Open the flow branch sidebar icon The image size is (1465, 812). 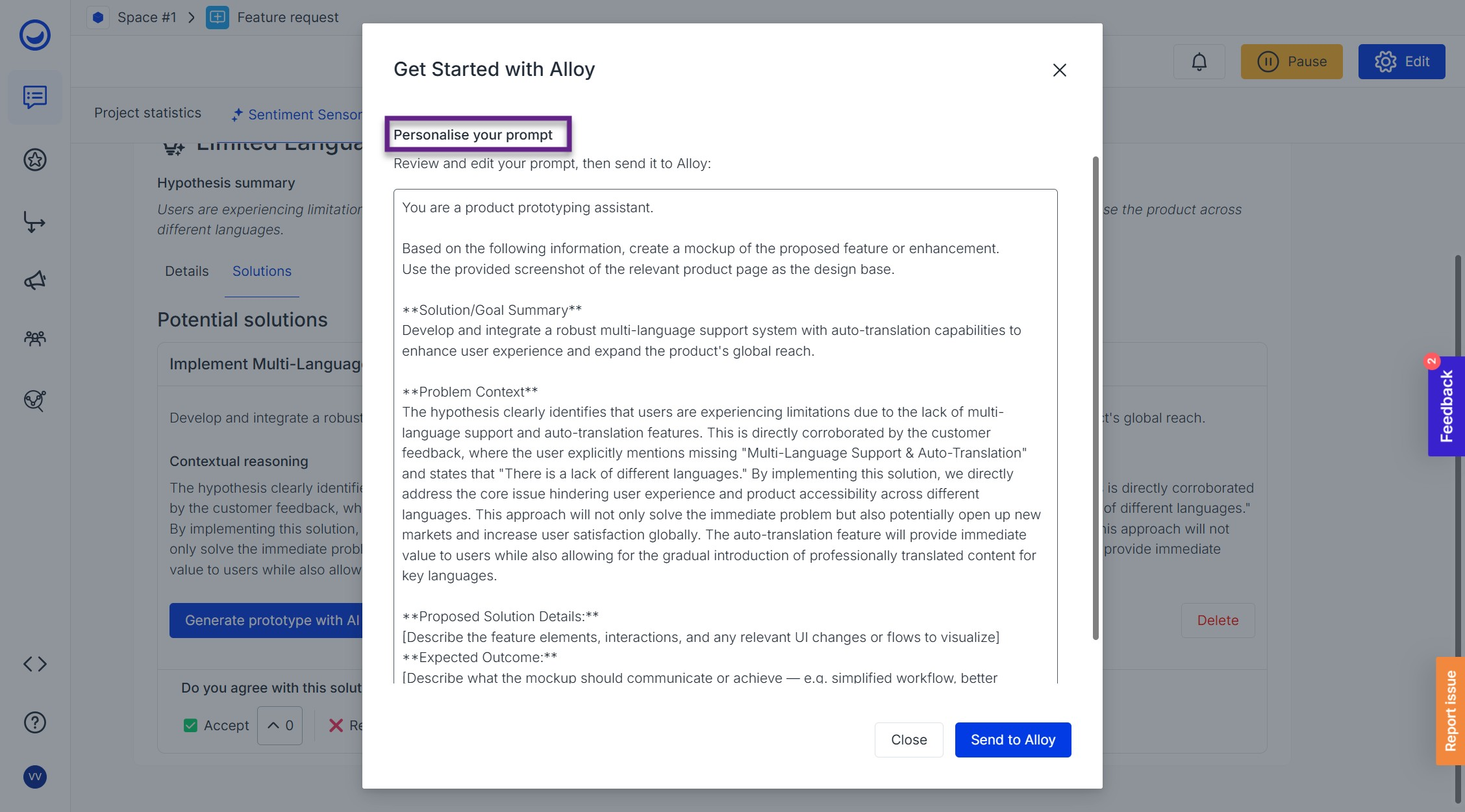coord(34,221)
